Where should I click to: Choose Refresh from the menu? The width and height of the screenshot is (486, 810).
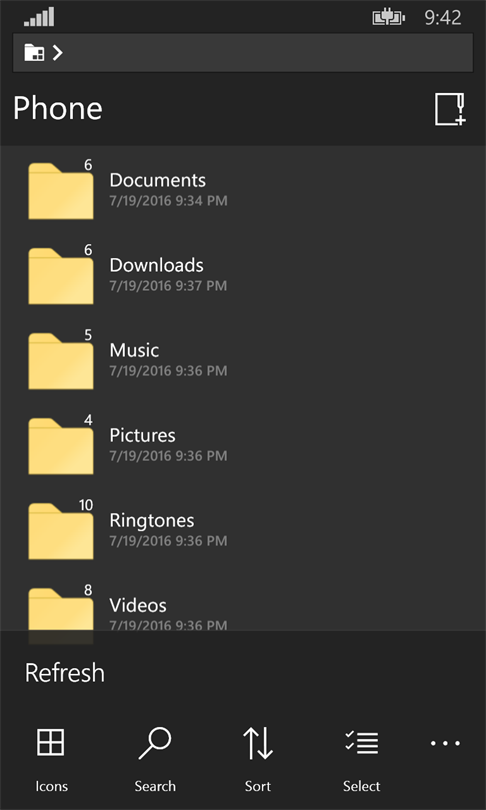65,673
